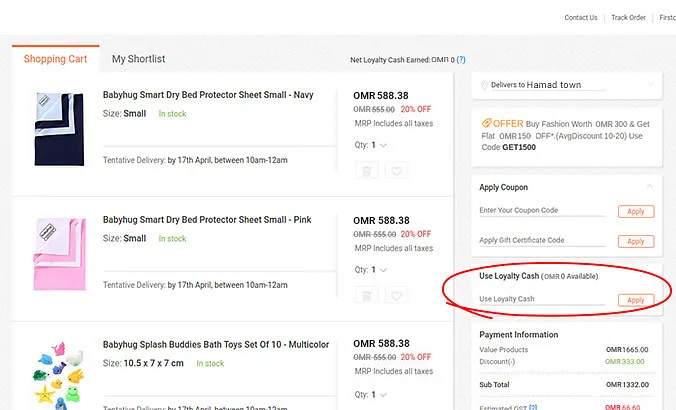Open Qty dropdown for Pink bed protector
The image size is (676, 410).
pyautogui.click(x=371, y=270)
